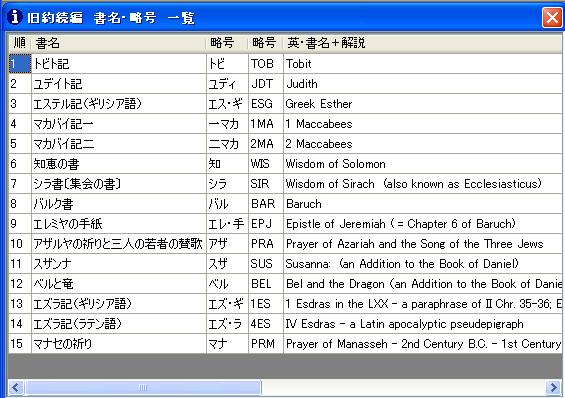Viewport: 565px width, 398px height.
Task: Select the マナセの祈り cell
Action: [119, 344]
